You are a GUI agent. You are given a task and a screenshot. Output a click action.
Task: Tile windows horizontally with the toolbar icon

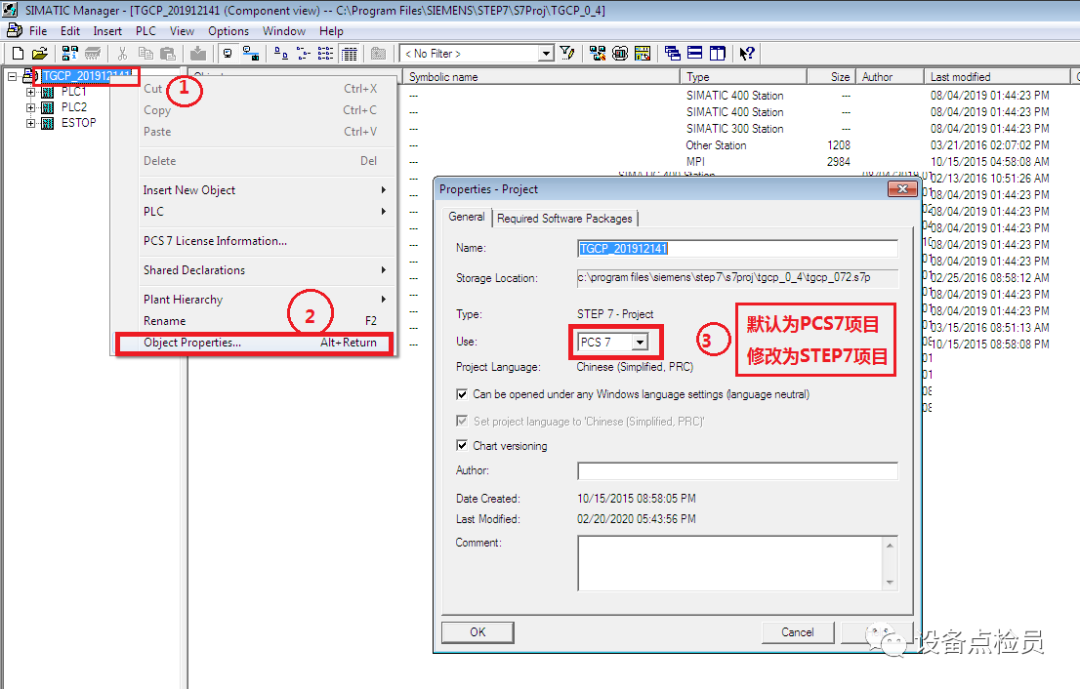point(695,53)
